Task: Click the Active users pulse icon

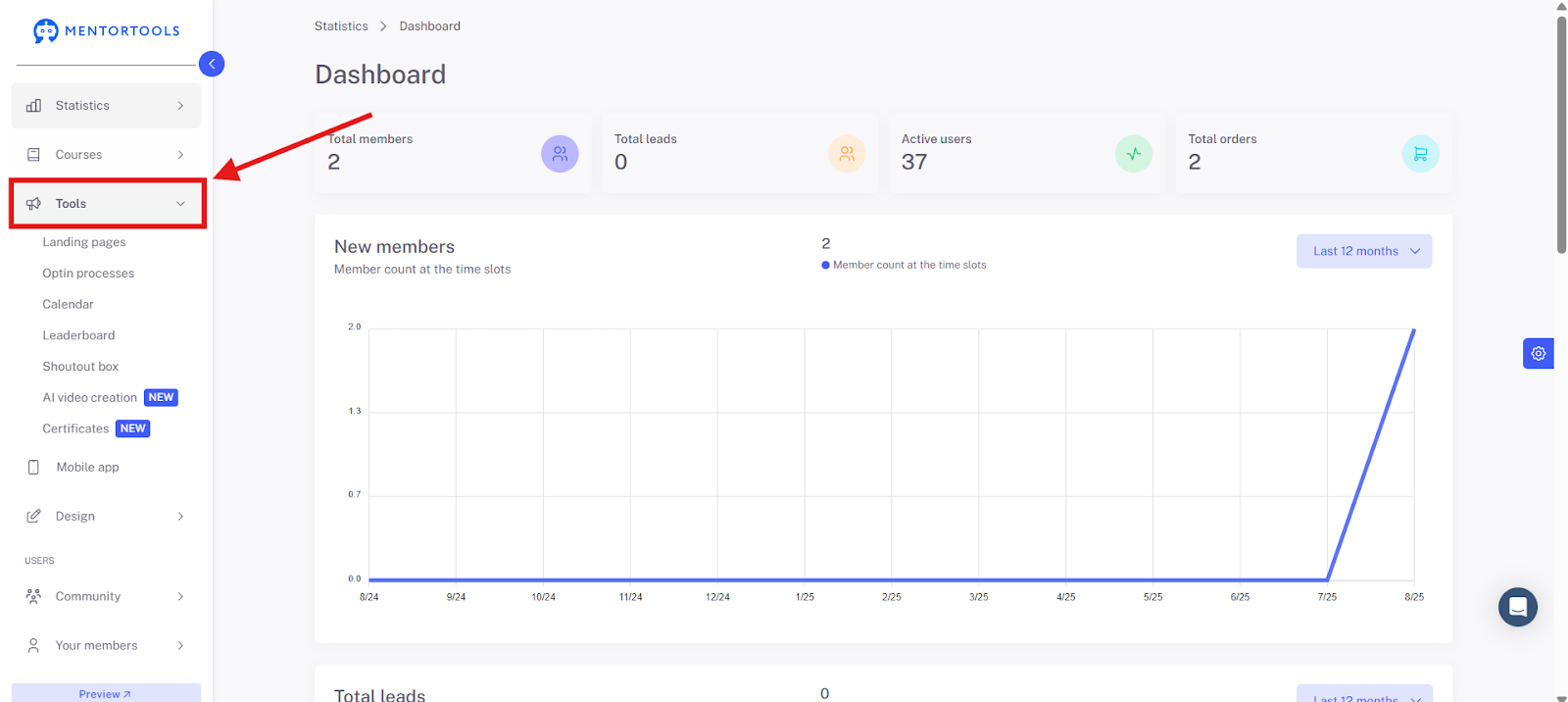Action: (1134, 154)
